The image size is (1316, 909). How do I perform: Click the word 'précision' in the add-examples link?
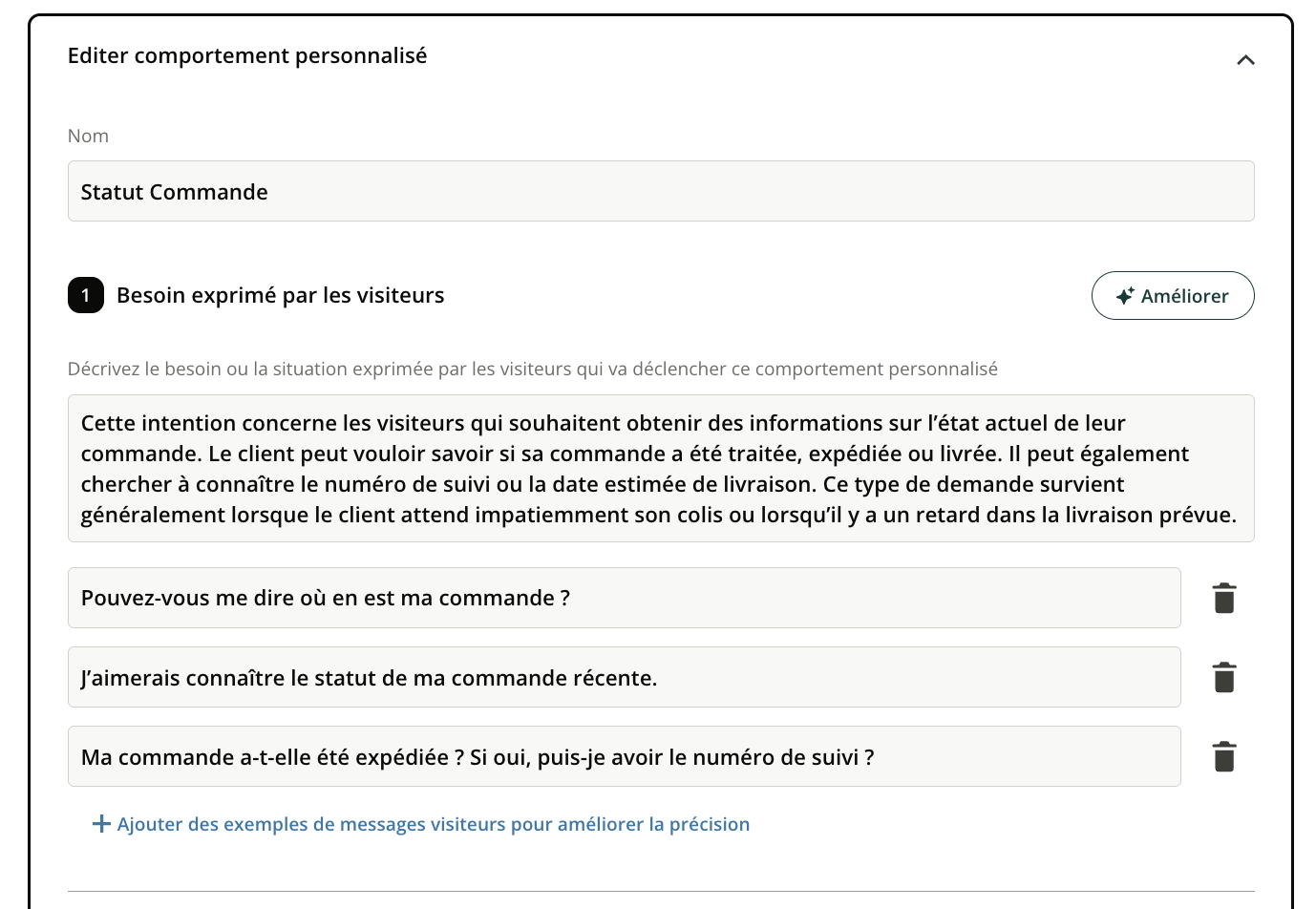(x=709, y=824)
